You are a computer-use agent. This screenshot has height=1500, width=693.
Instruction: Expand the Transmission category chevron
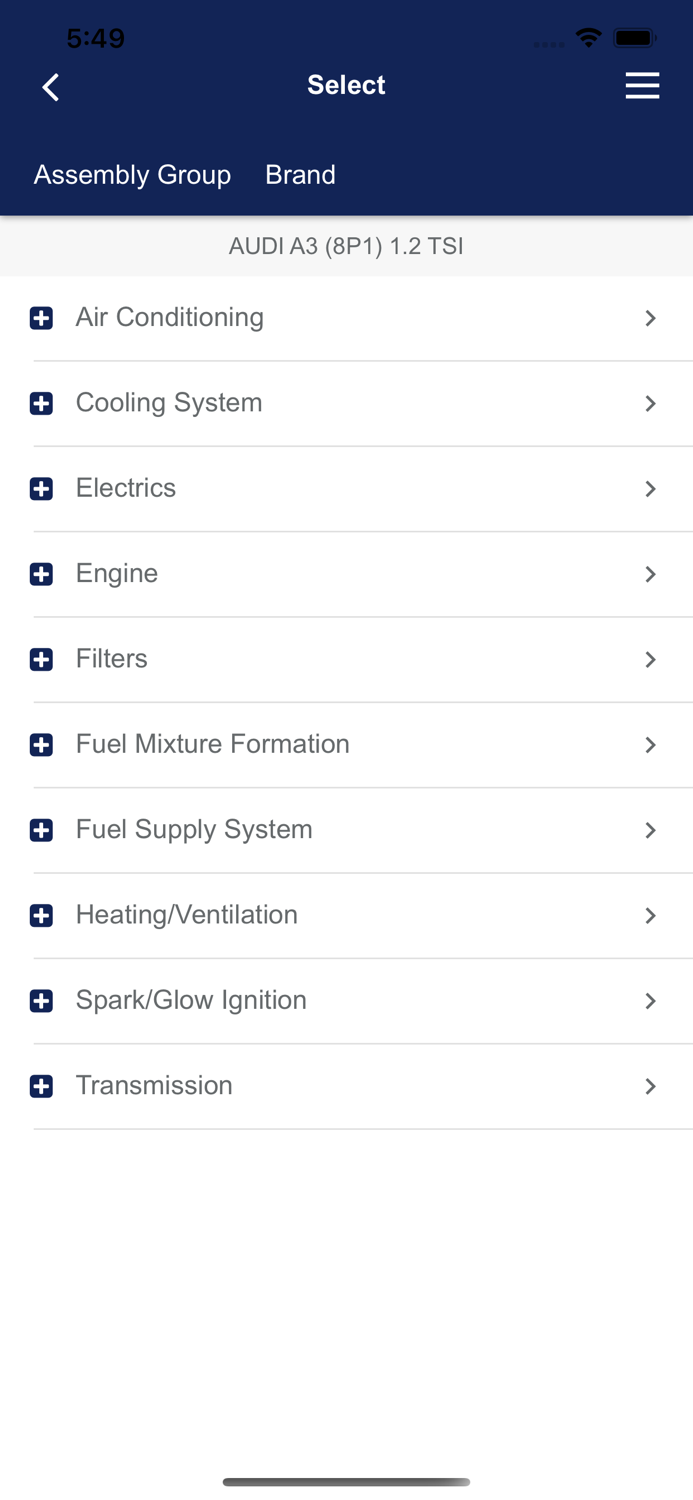coord(651,1086)
